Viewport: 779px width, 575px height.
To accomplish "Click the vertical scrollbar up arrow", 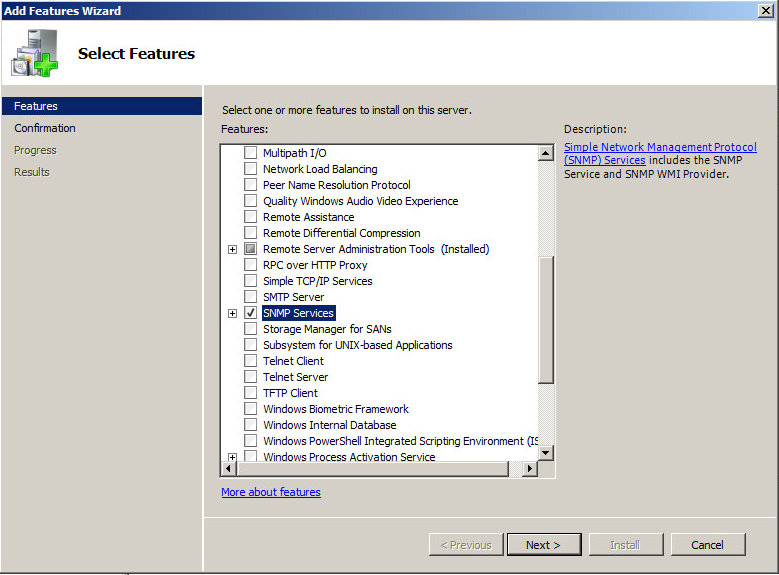I will click(546, 153).
